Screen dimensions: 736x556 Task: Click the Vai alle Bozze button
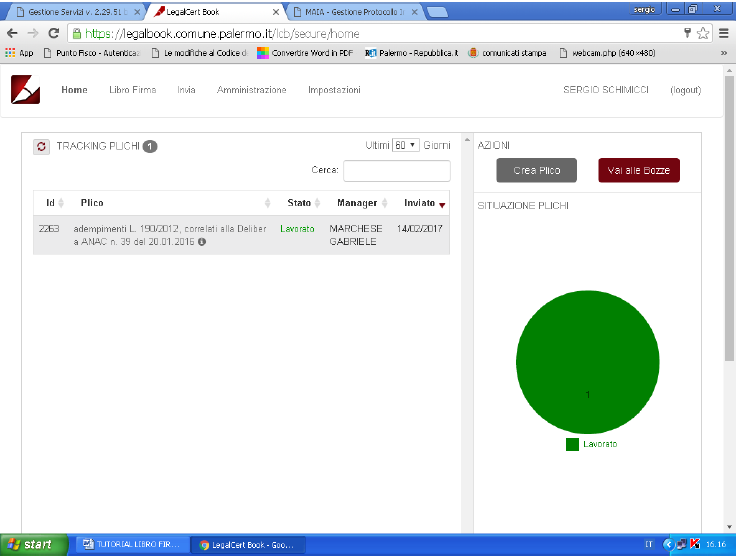point(639,170)
